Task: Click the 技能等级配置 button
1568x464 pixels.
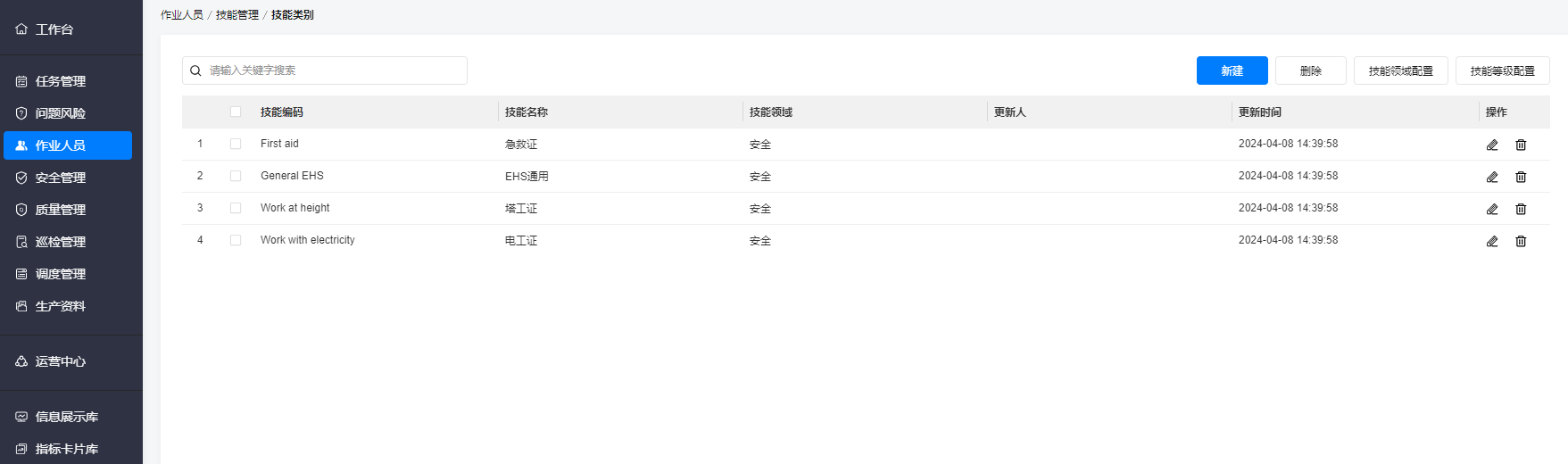Action: pyautogui.click(x=1503, y=70)
